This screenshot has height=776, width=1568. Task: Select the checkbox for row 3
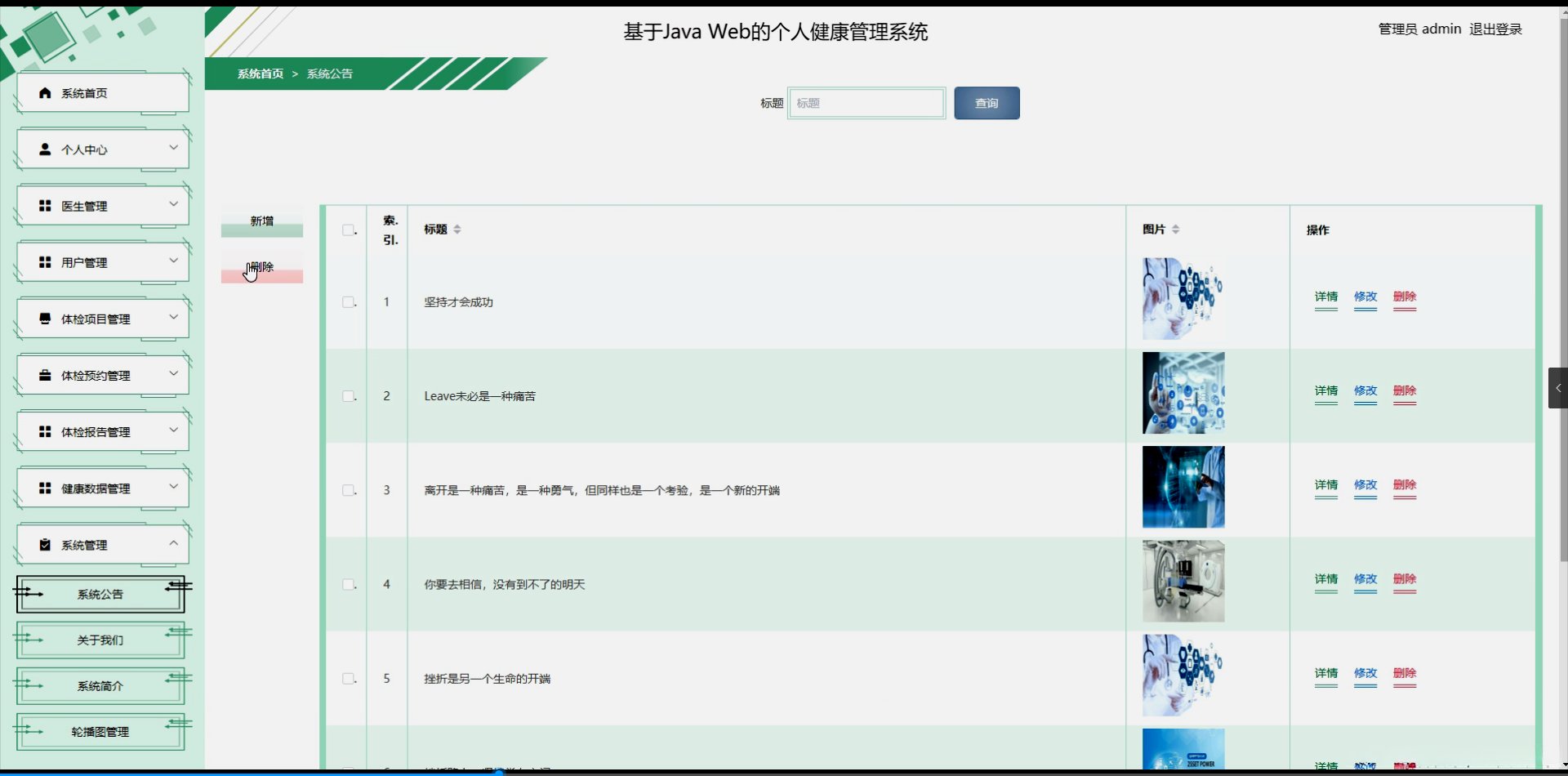pos(348,490)
